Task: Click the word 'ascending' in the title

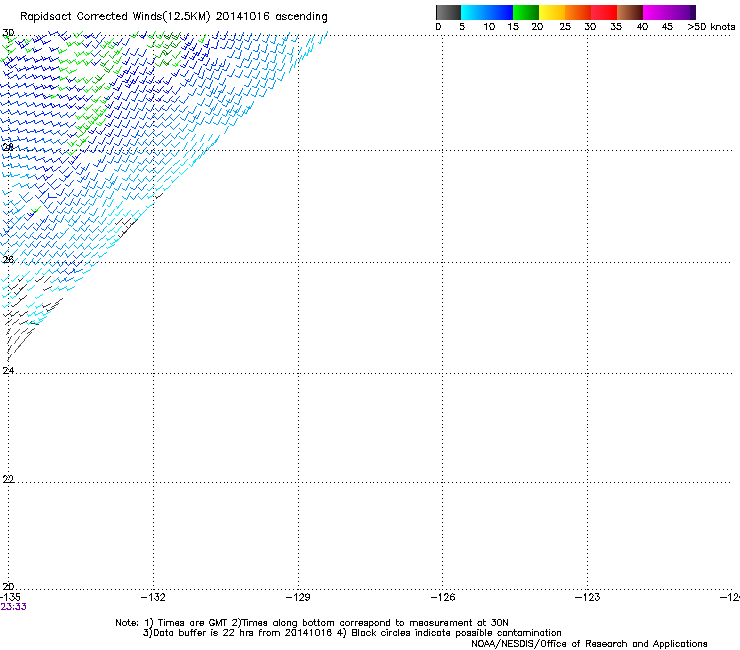Action: click(301, 17)
